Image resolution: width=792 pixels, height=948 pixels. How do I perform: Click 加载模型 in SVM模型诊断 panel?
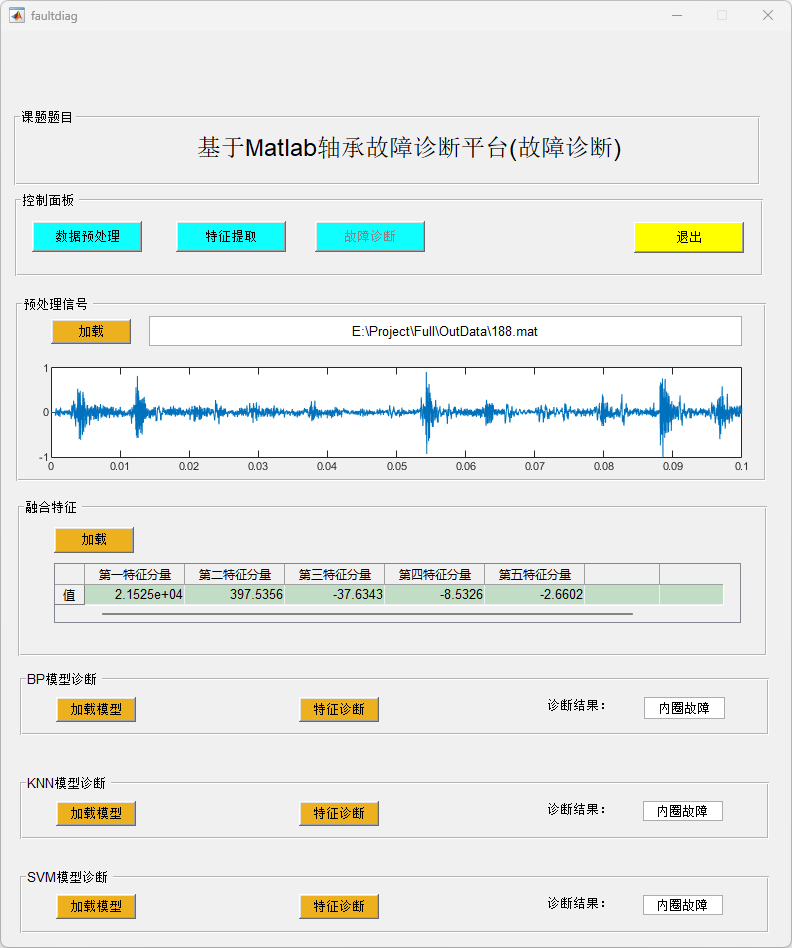click(x=96, y=906)
